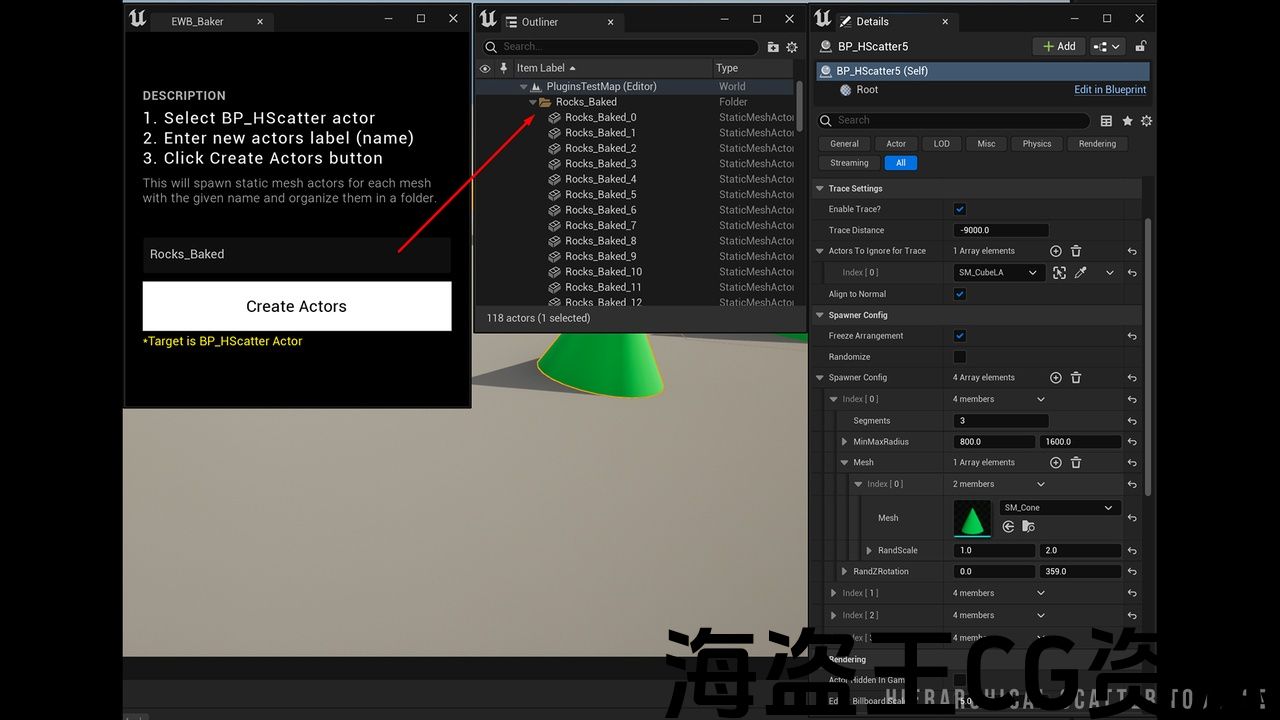Viewport: 1280px width, 720px height.
Task: Uncheck the Enable Trace checkbox
Action: [x=960, y=209]
